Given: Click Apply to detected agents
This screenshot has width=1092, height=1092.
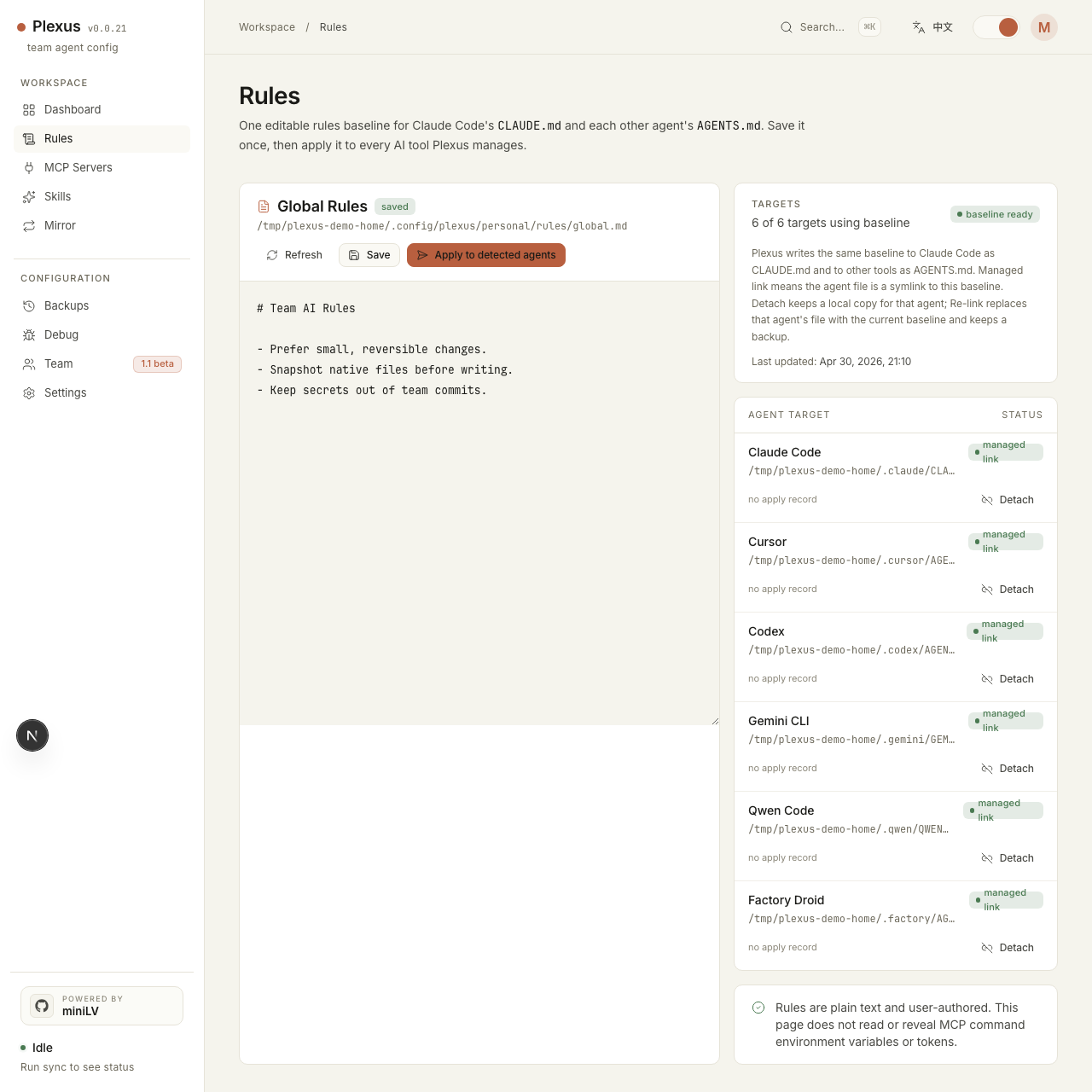Looking at the screenshot, I should click(486, 255).
